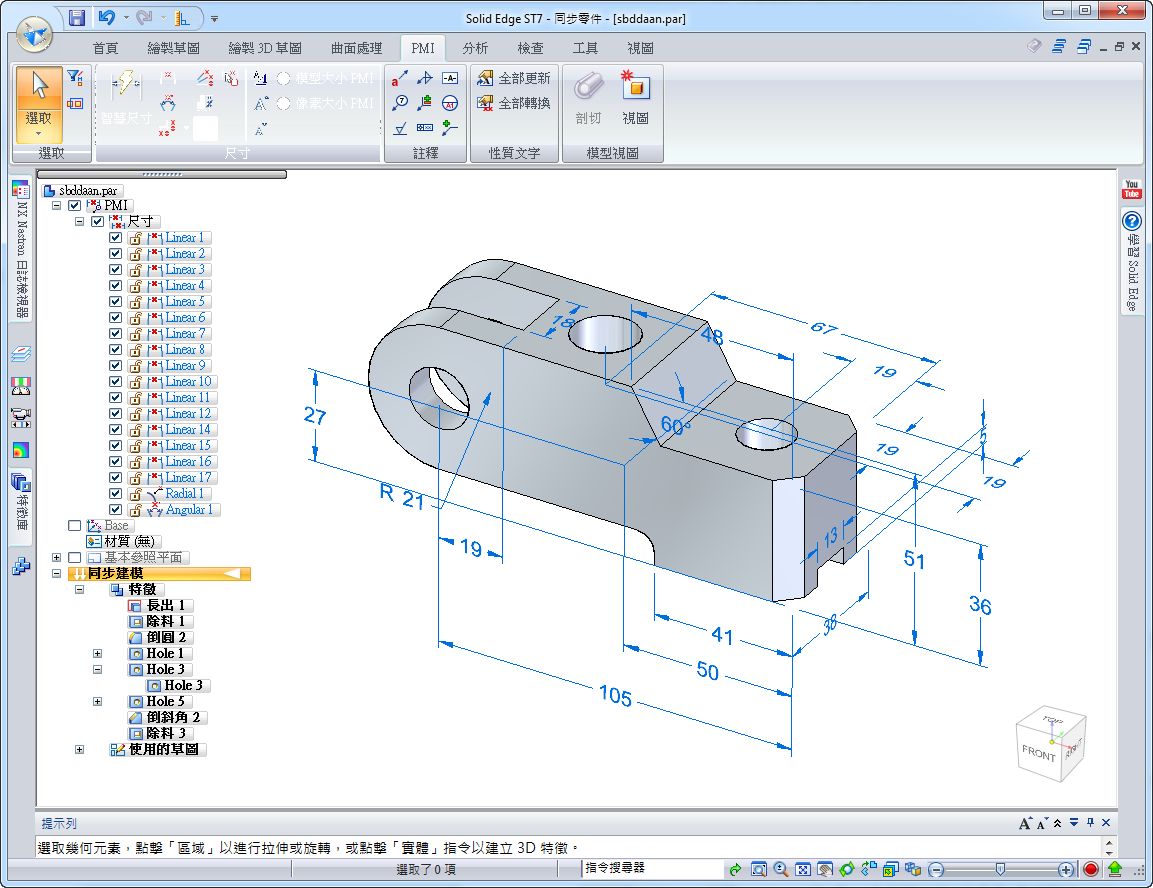The width and height of the screenshot is (1153, 888).
Task: Click the Undo arrow icon
Action: point(107,17)
